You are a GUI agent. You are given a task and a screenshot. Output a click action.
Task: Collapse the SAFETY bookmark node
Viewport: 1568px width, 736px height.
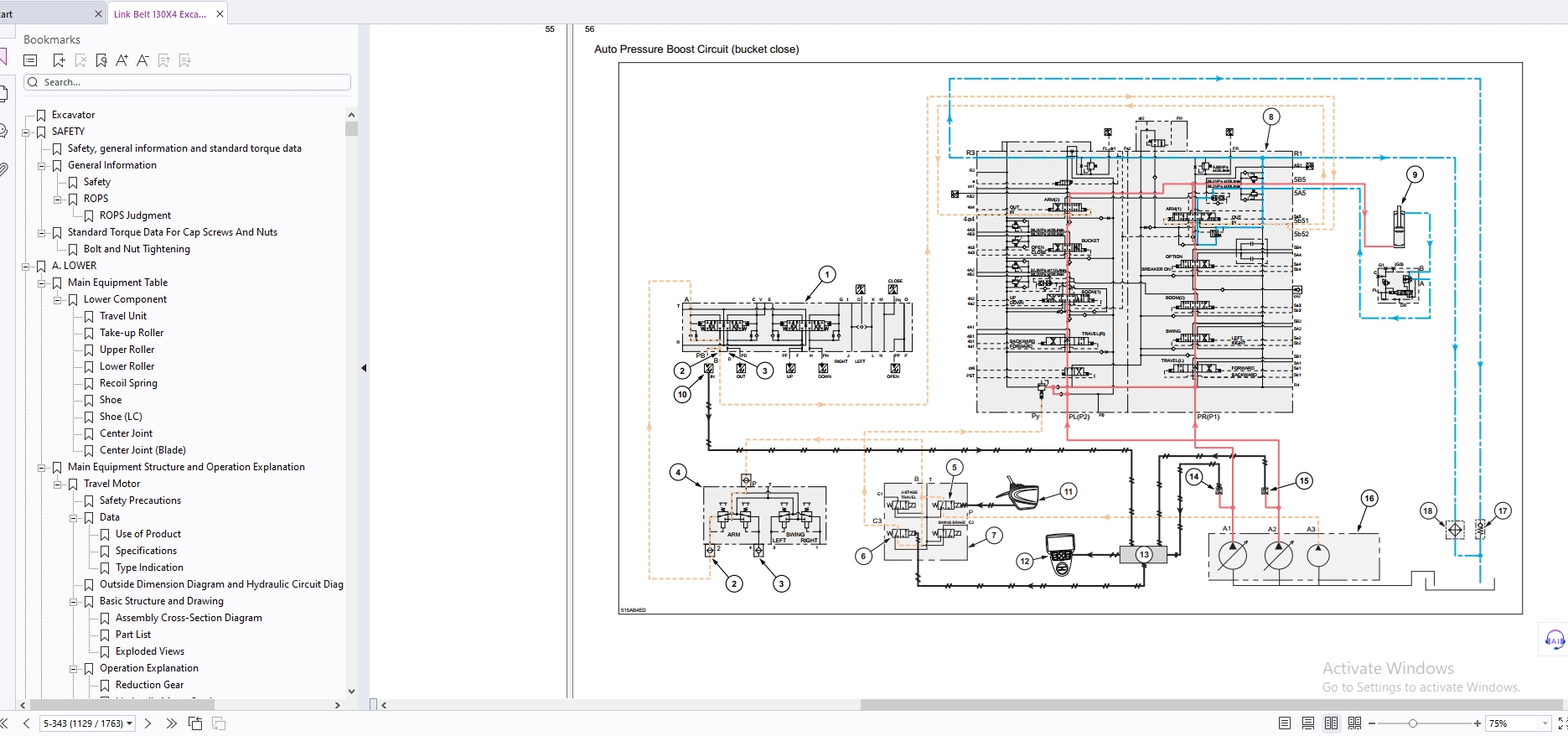(x=25, y=132)
